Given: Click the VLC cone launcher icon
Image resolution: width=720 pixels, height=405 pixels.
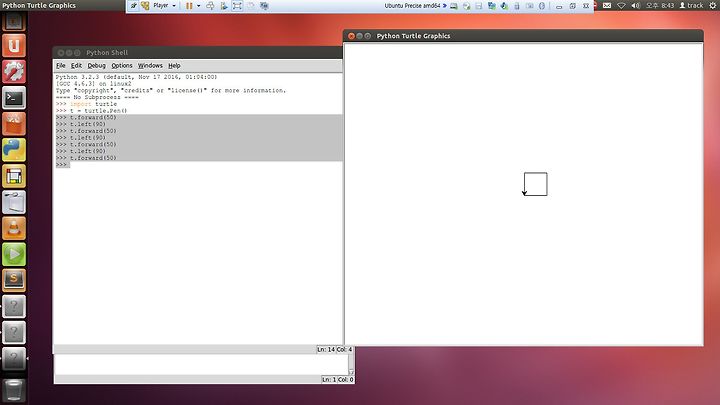Looking at the screenshot, I should coord(14,228).
